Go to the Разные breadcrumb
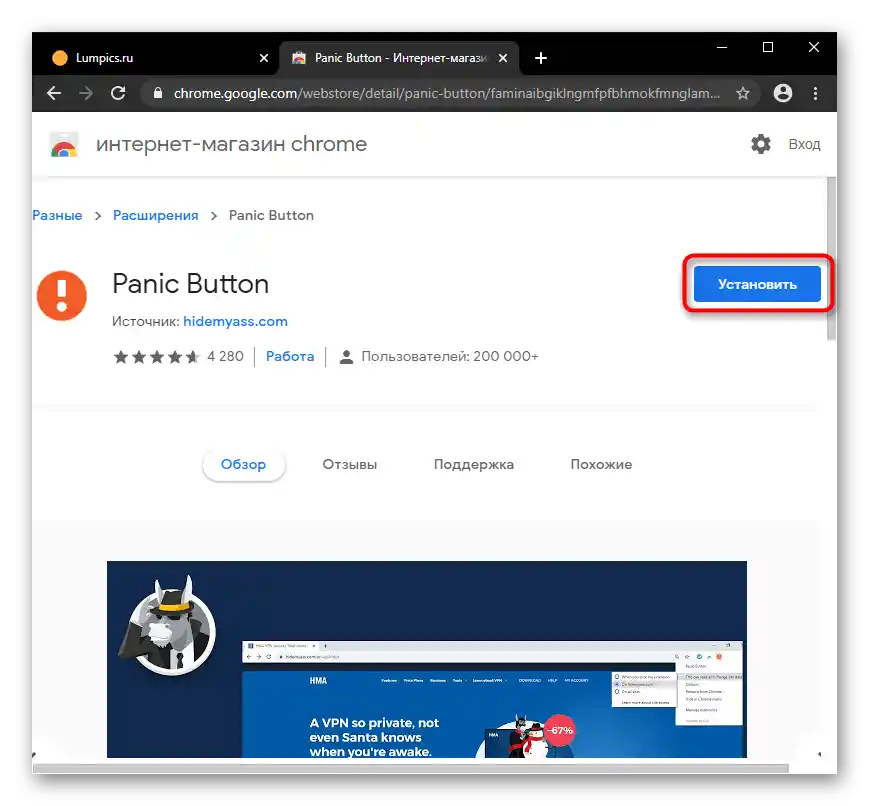Screen dimensions: 869x806 [x=57, y=215]
